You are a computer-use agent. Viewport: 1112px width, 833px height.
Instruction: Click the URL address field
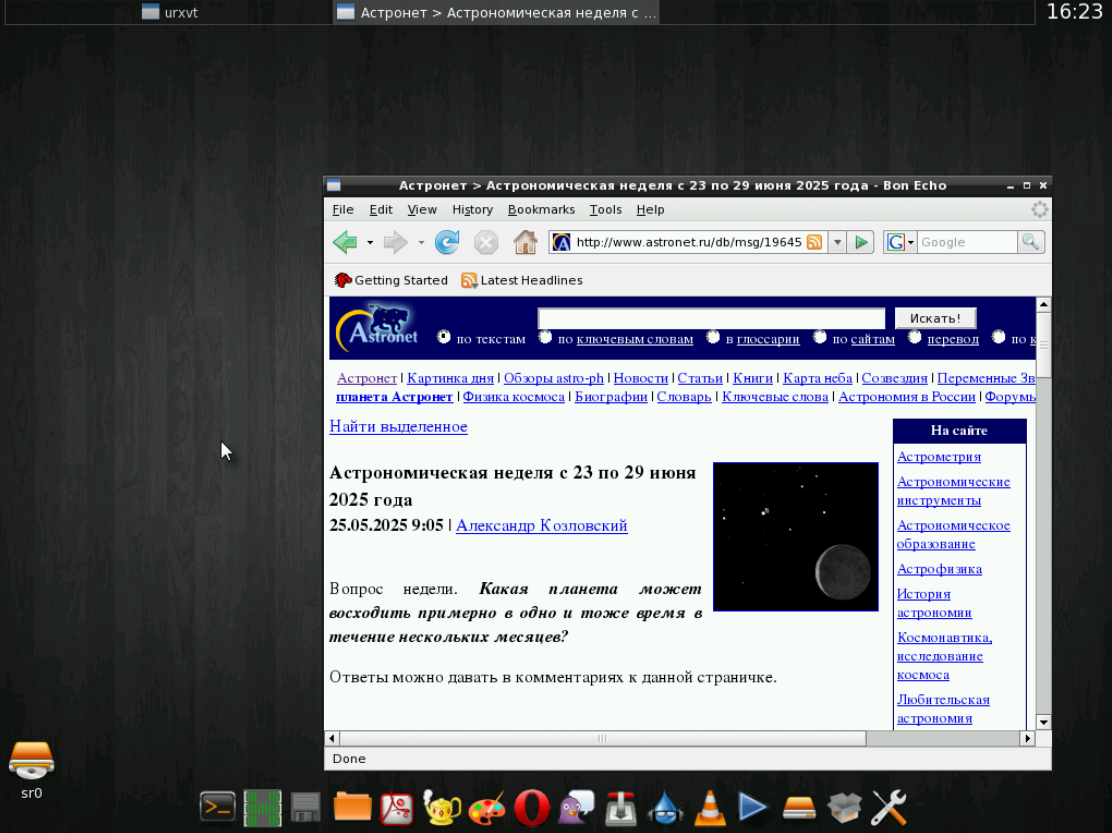click(x=688, y=242)
